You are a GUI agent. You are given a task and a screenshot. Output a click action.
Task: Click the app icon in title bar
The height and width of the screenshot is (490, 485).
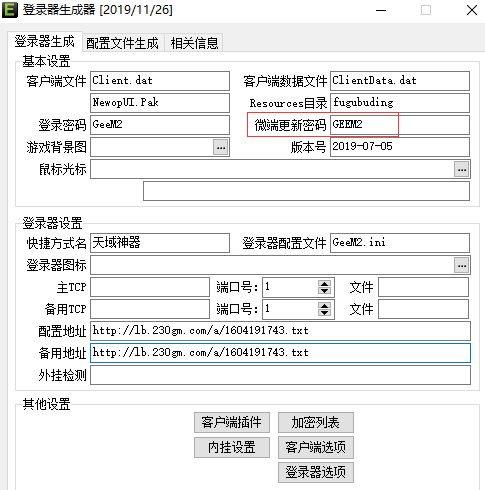[9, 10]
